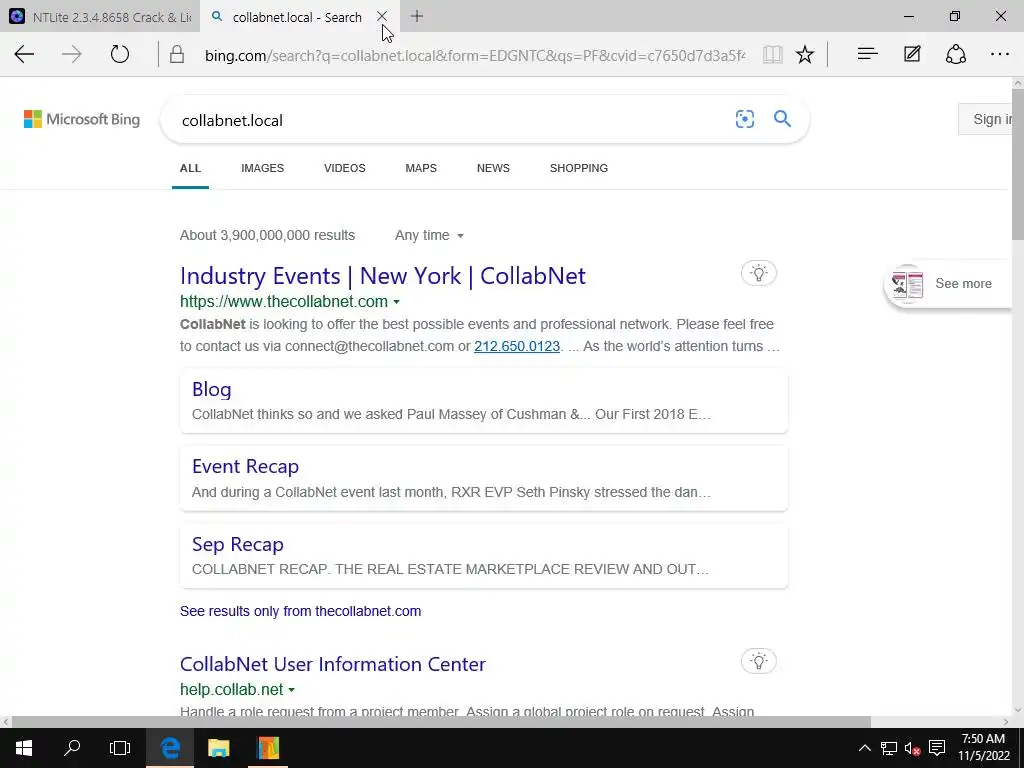Click the See more side card

click(x=947, y=284)
